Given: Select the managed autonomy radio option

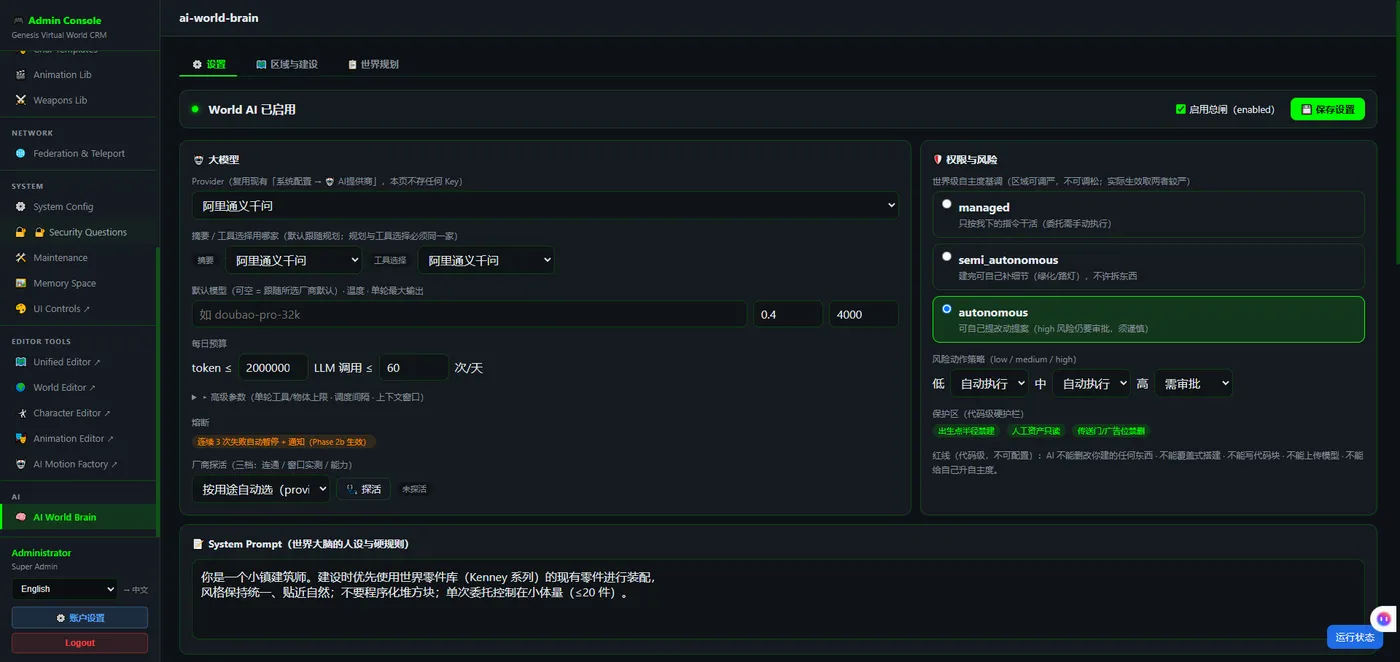Looking at the screenshot, I should coord(947,204).
